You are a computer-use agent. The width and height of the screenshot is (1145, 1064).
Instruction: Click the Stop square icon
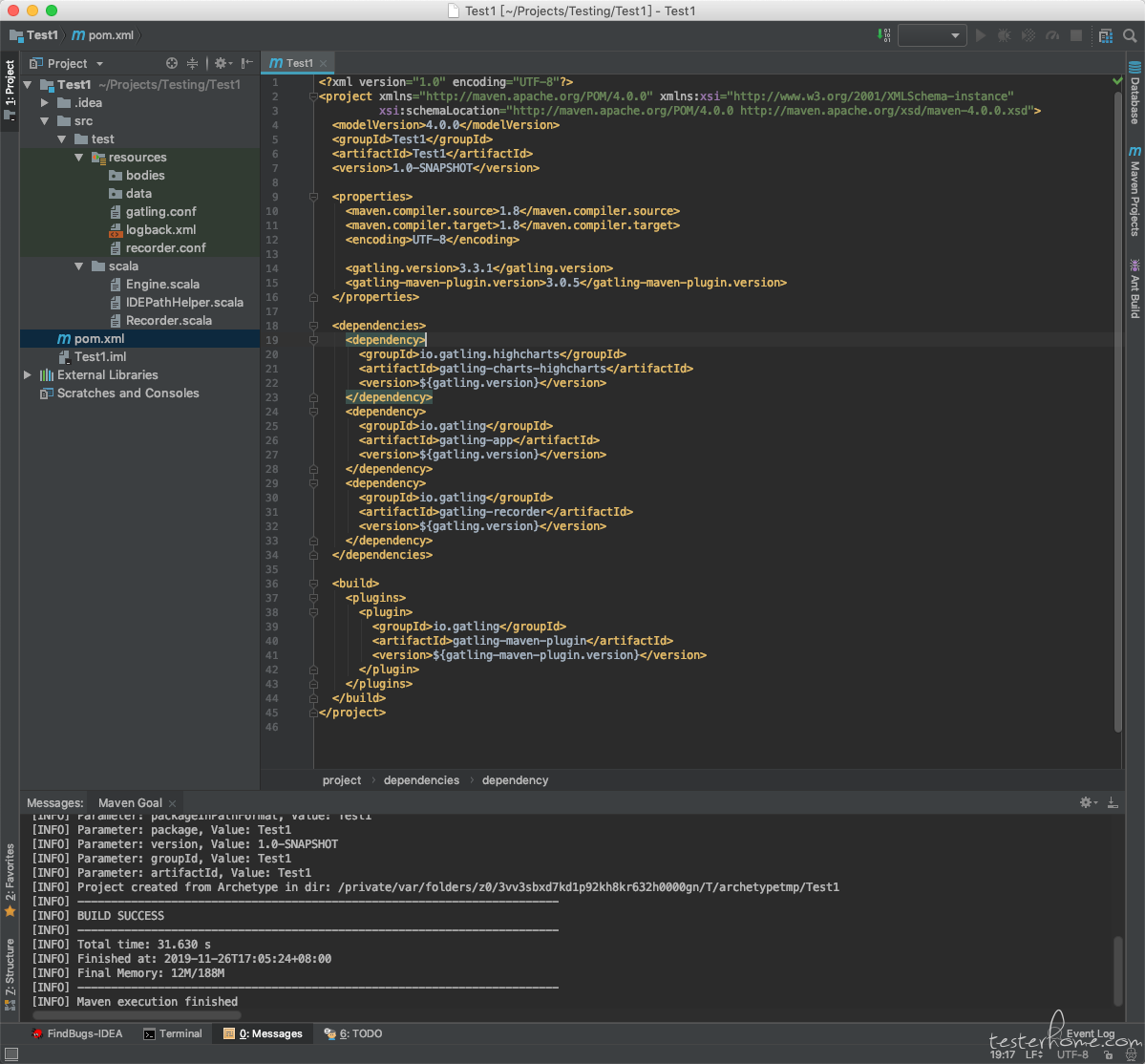1075,35
